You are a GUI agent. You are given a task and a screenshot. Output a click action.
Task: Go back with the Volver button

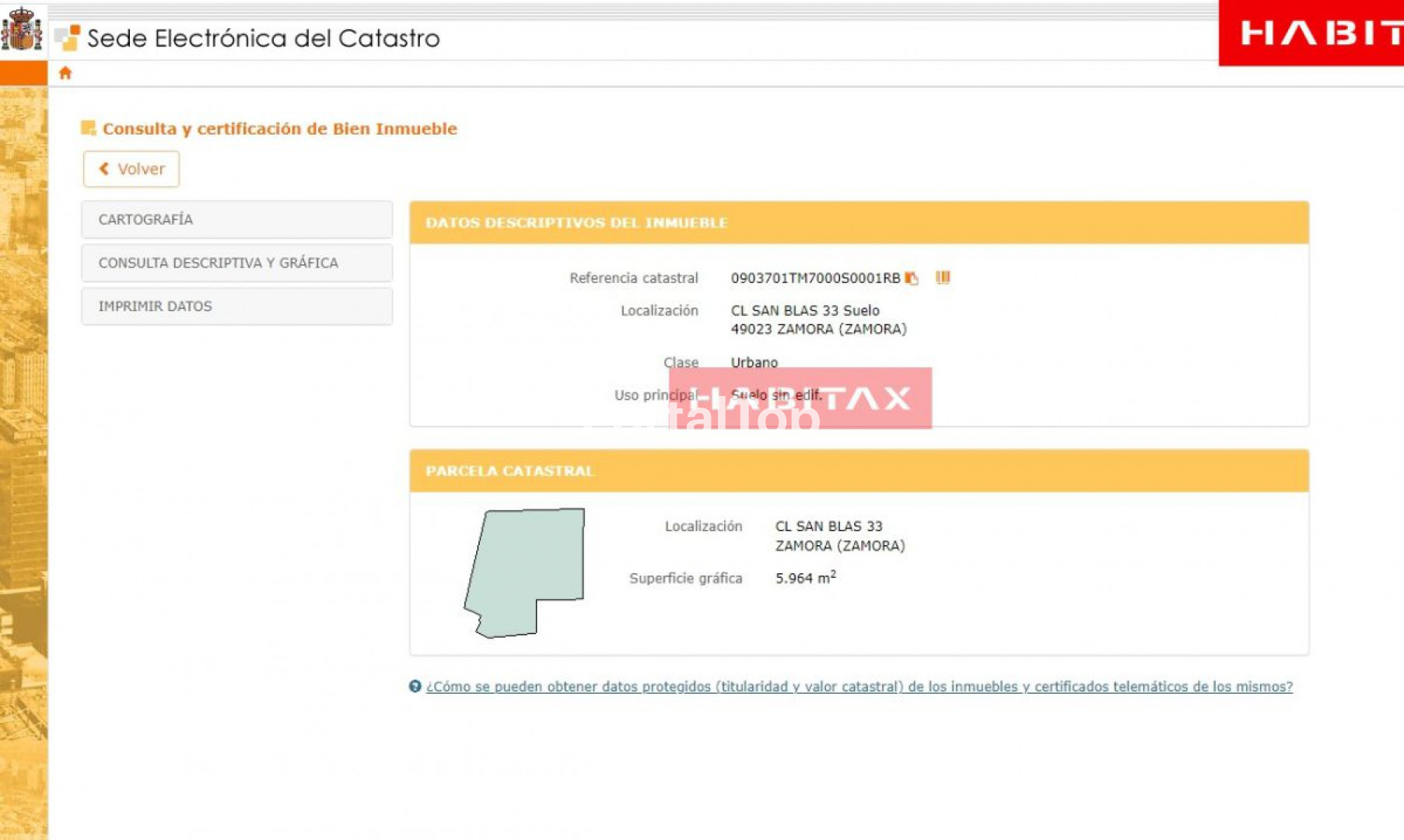point(131,169)
